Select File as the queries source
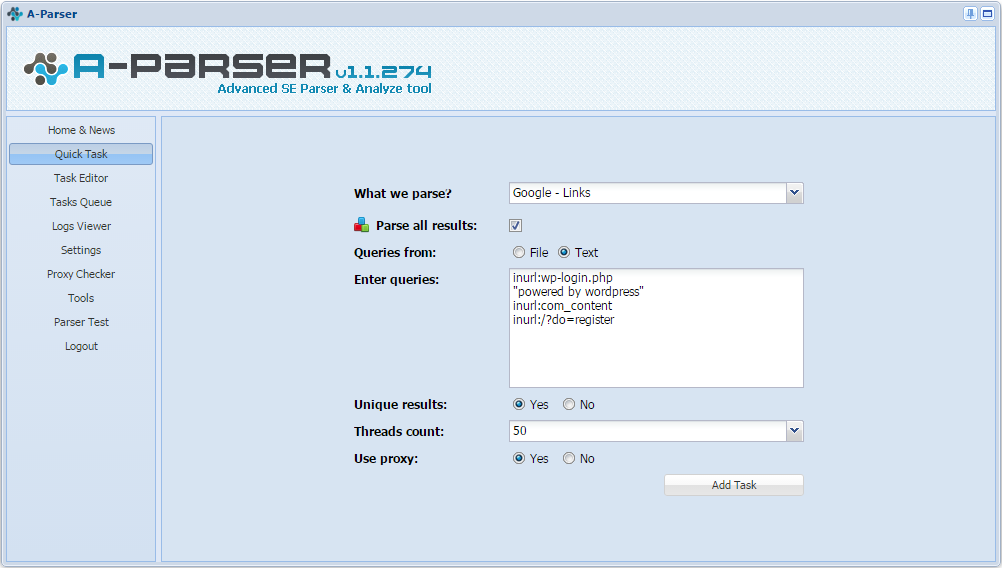 [x=519, y=252]
